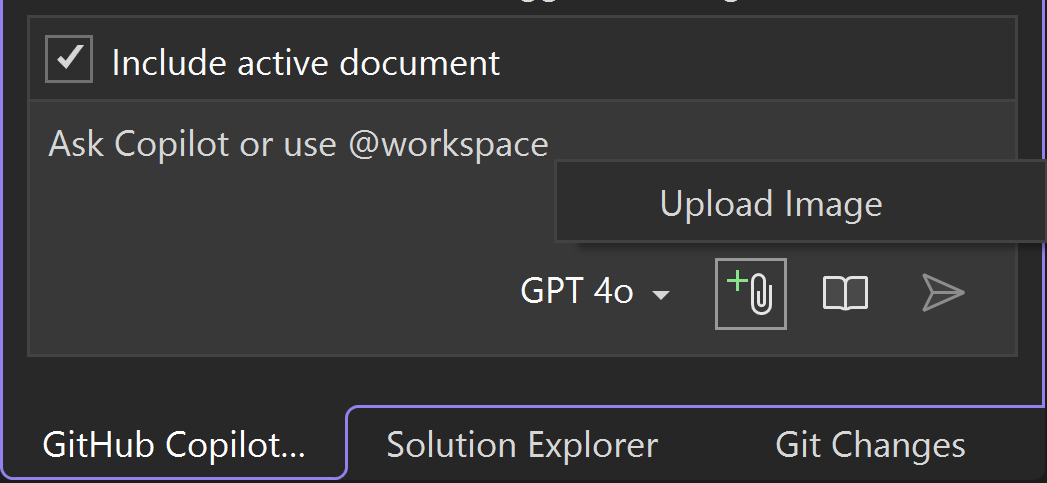Click the Upload Image tooltip

[x=771, y=204]
